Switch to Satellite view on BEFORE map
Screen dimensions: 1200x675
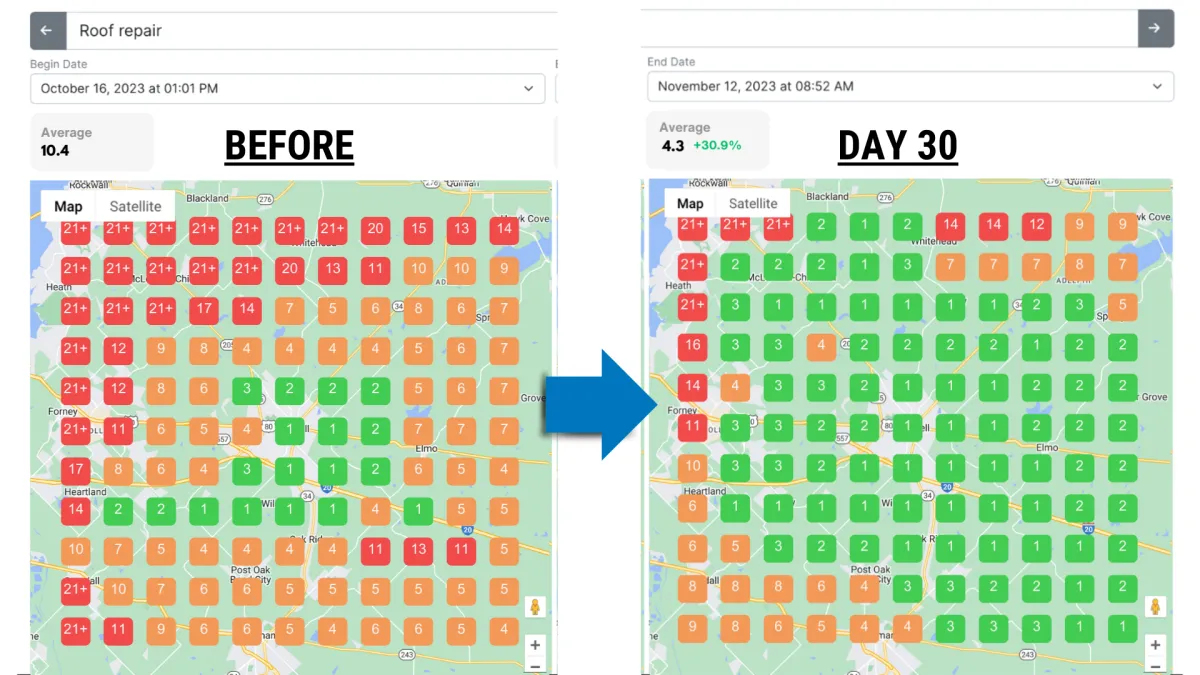tap(135, 206)
